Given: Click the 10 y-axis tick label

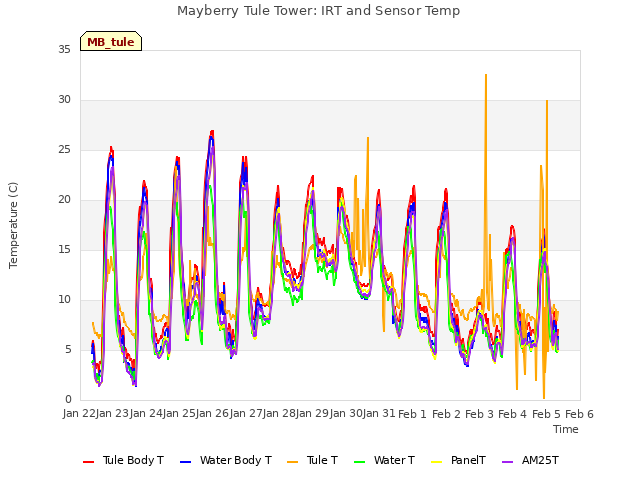Looking at the screenshot, I should (x=64, y=300).
